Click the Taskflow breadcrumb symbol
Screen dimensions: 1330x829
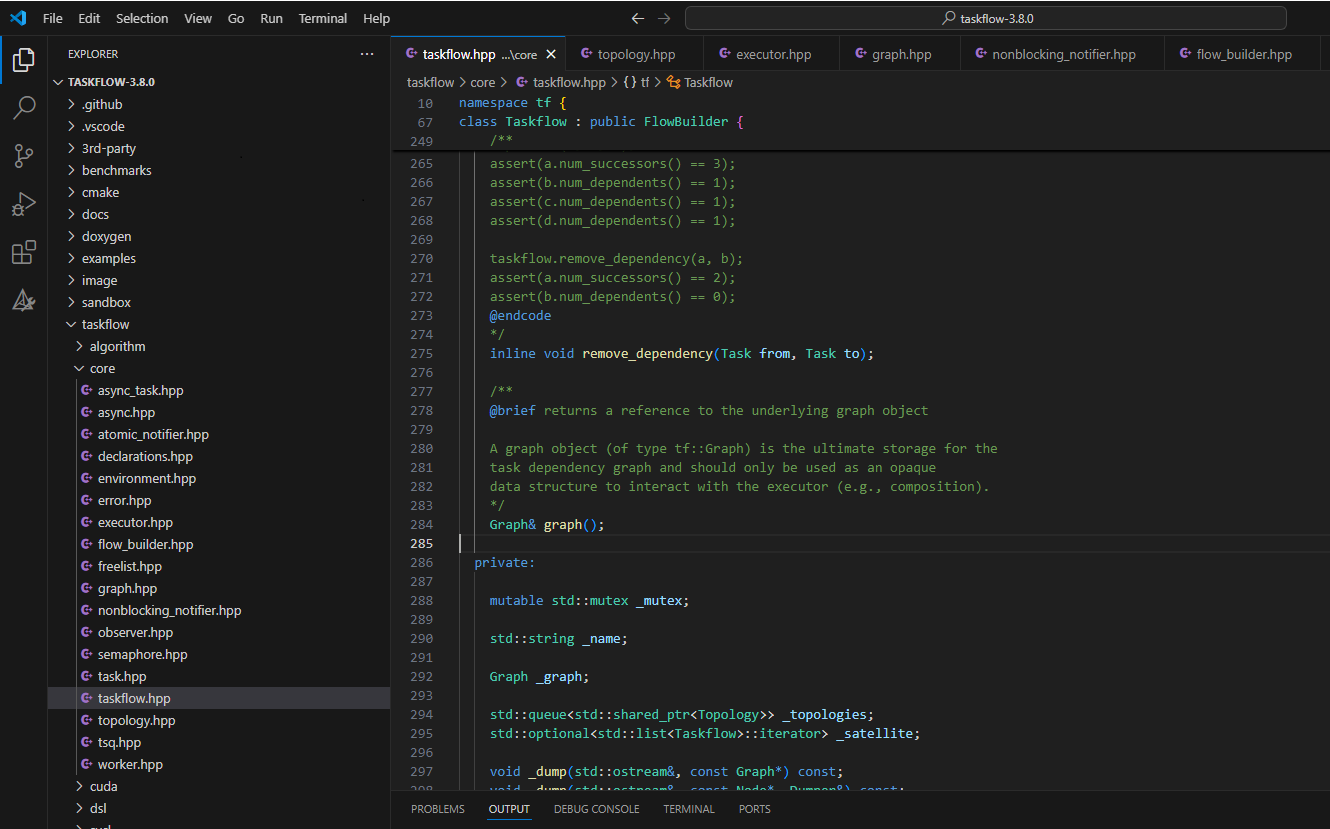coord(708,82)
